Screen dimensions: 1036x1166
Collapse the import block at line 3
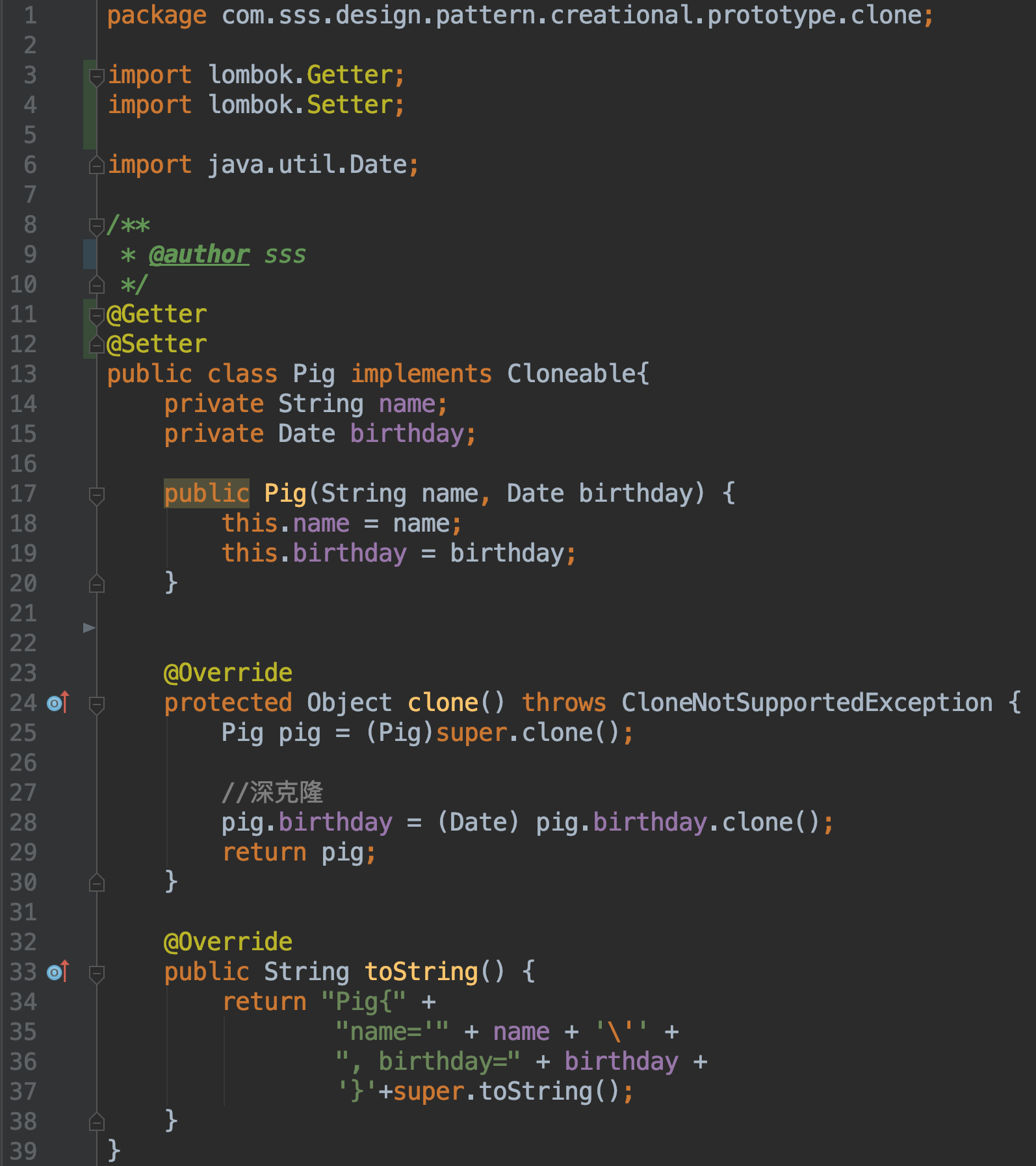pyautogui.click(x=96, y=77)
